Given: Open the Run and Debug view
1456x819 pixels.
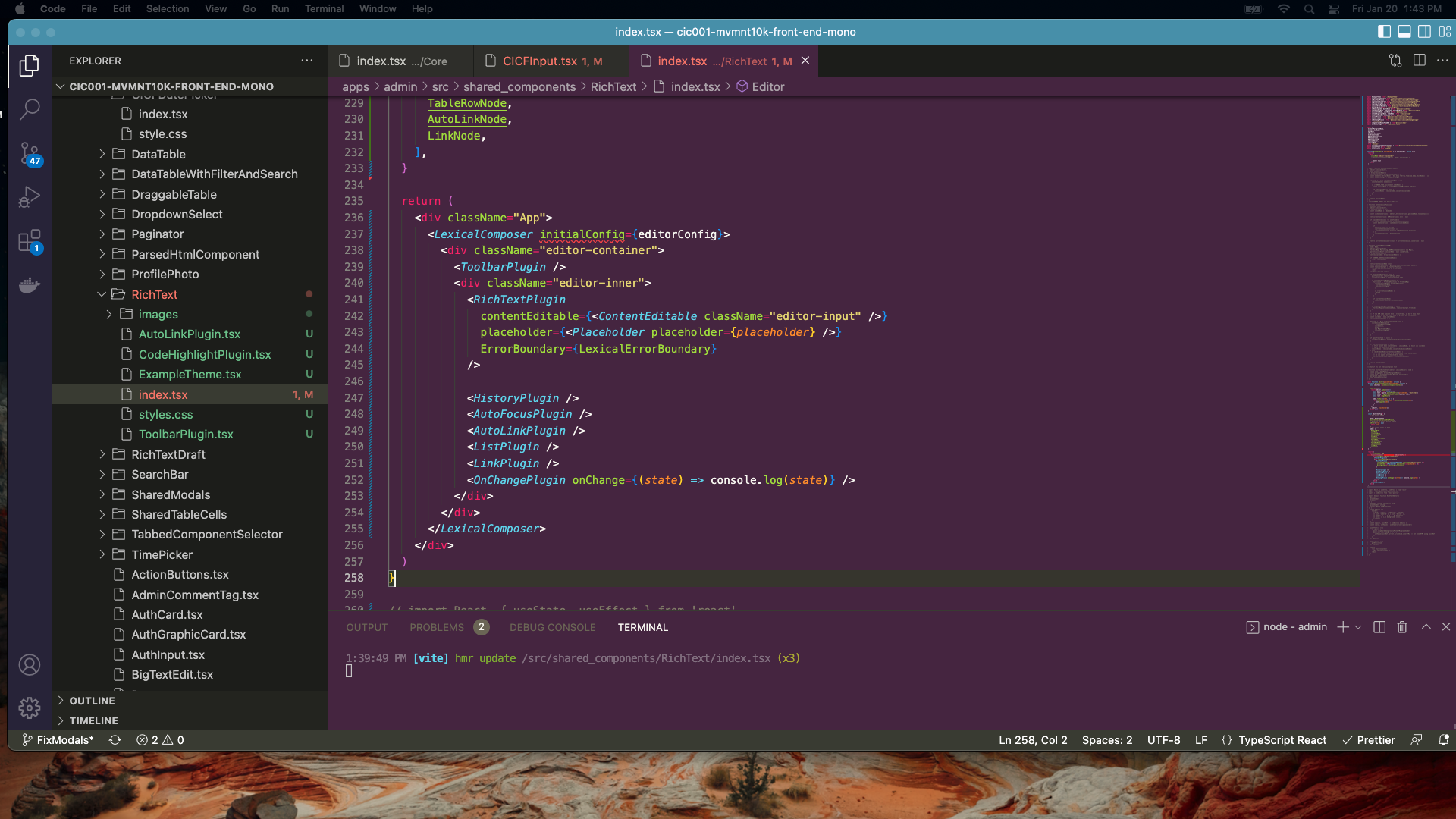Looking at the screenshot, I should coord(29,197).
